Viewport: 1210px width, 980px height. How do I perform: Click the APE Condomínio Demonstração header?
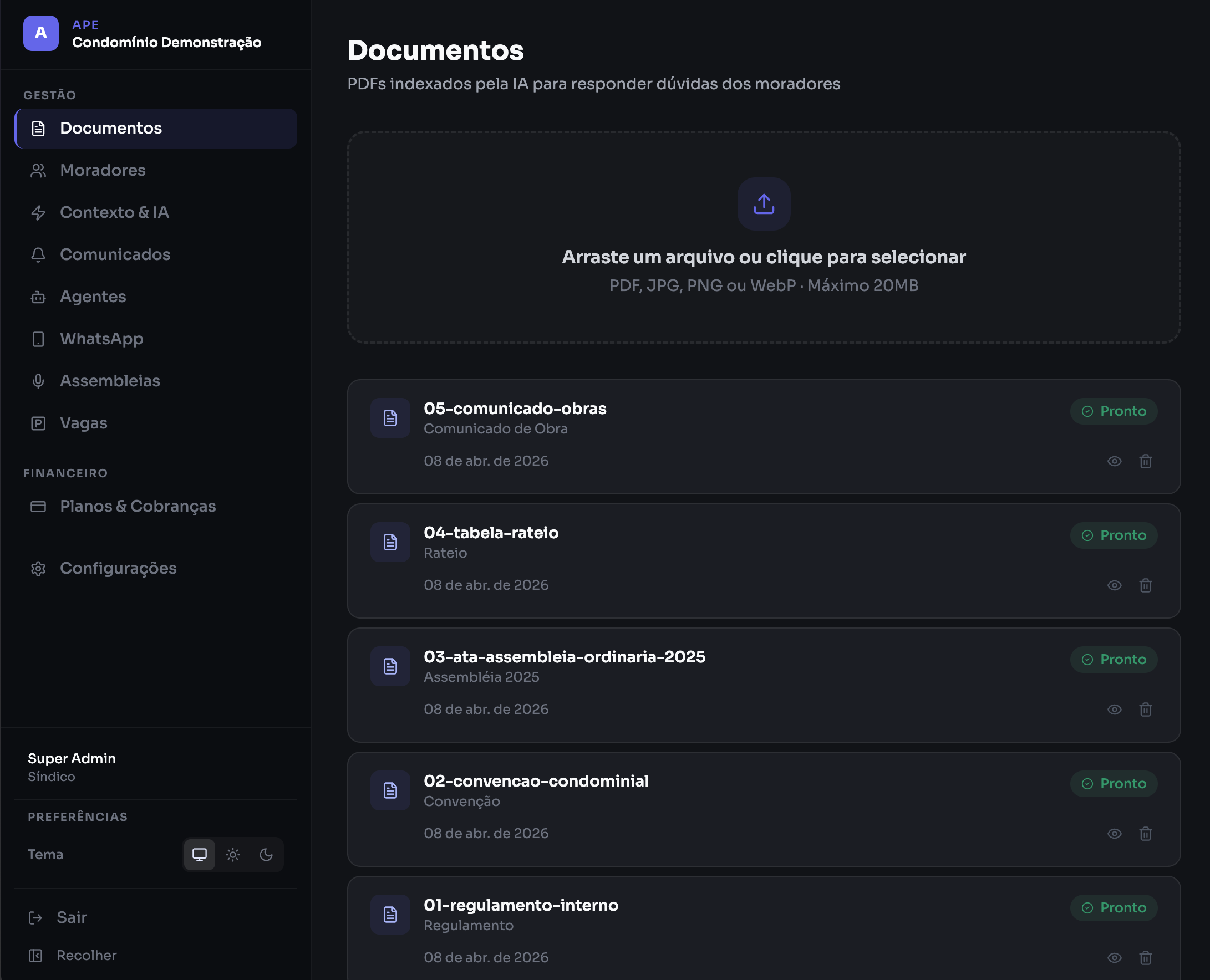[x=141, y=34]
